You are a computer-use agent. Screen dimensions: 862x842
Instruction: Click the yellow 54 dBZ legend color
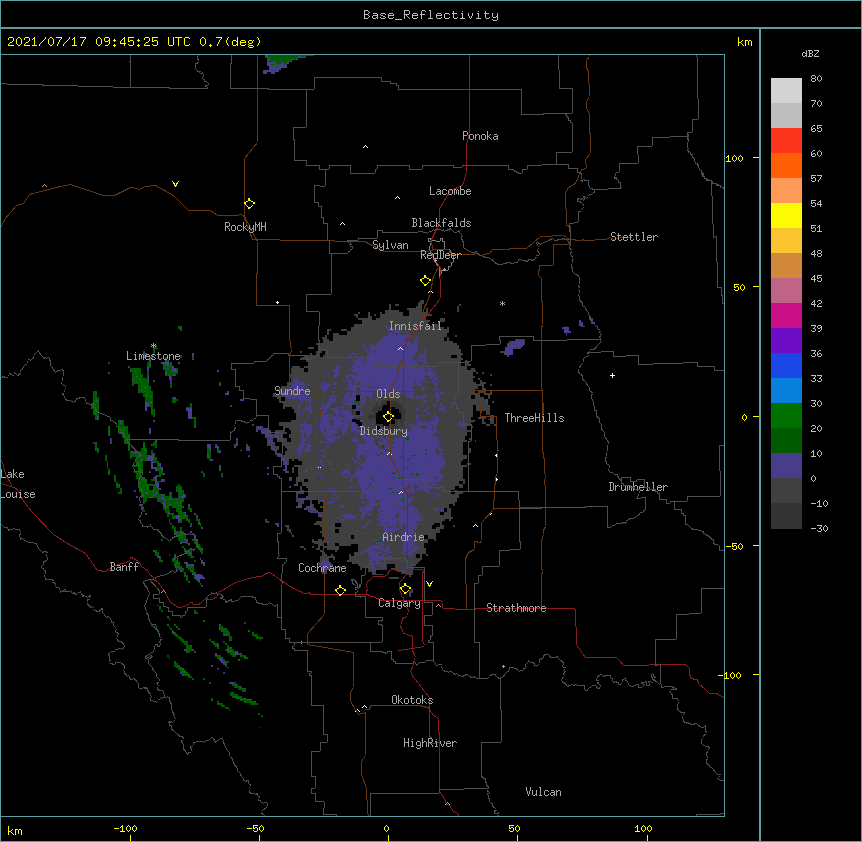click(786, 215)
